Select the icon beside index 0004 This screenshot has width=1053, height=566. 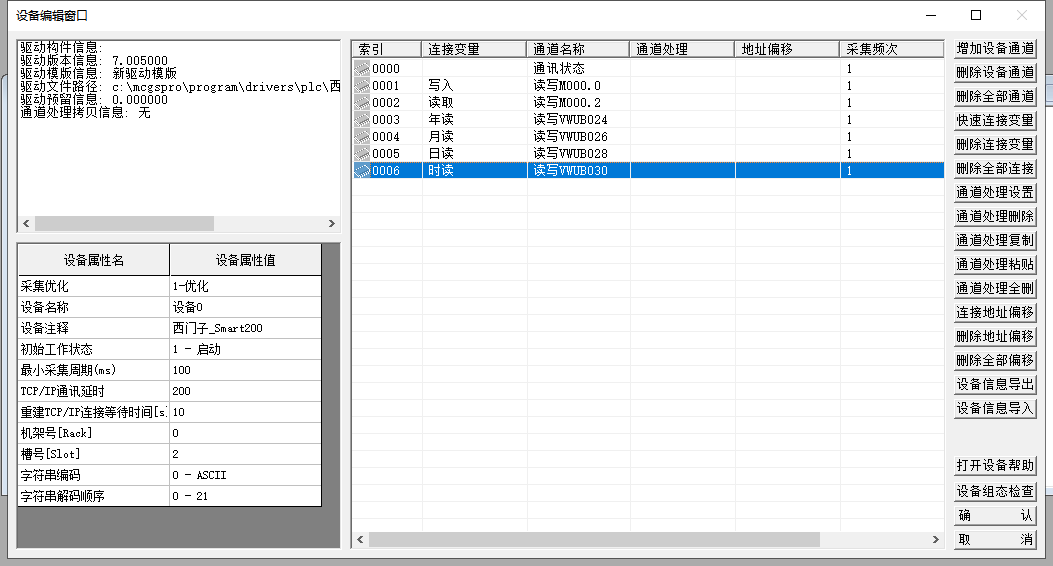pos(362,137)
